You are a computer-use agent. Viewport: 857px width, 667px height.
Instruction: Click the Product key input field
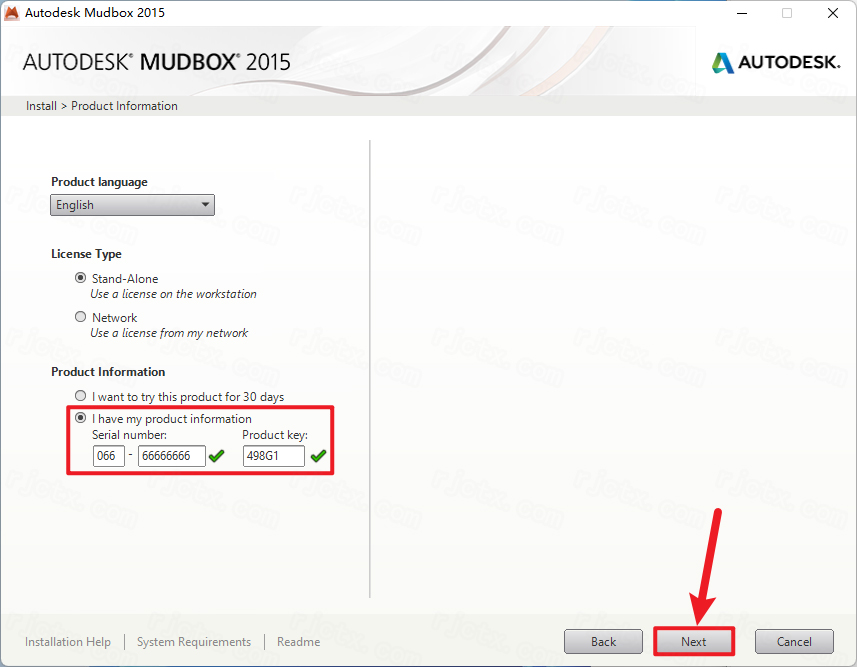(x=274, y=456)
